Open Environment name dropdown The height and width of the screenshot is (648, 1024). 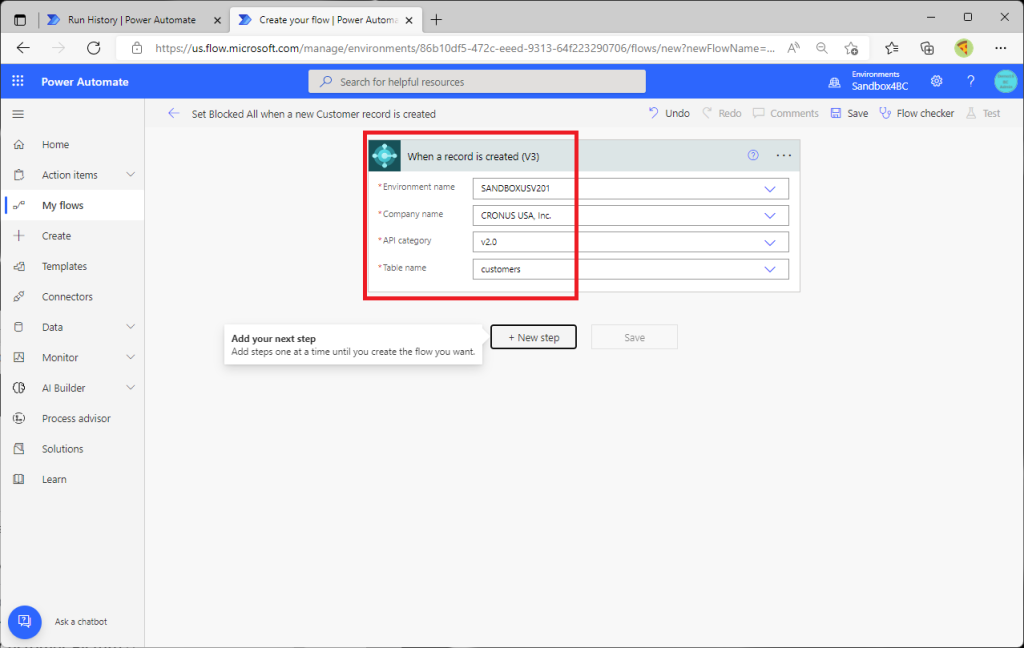point(770,189)
